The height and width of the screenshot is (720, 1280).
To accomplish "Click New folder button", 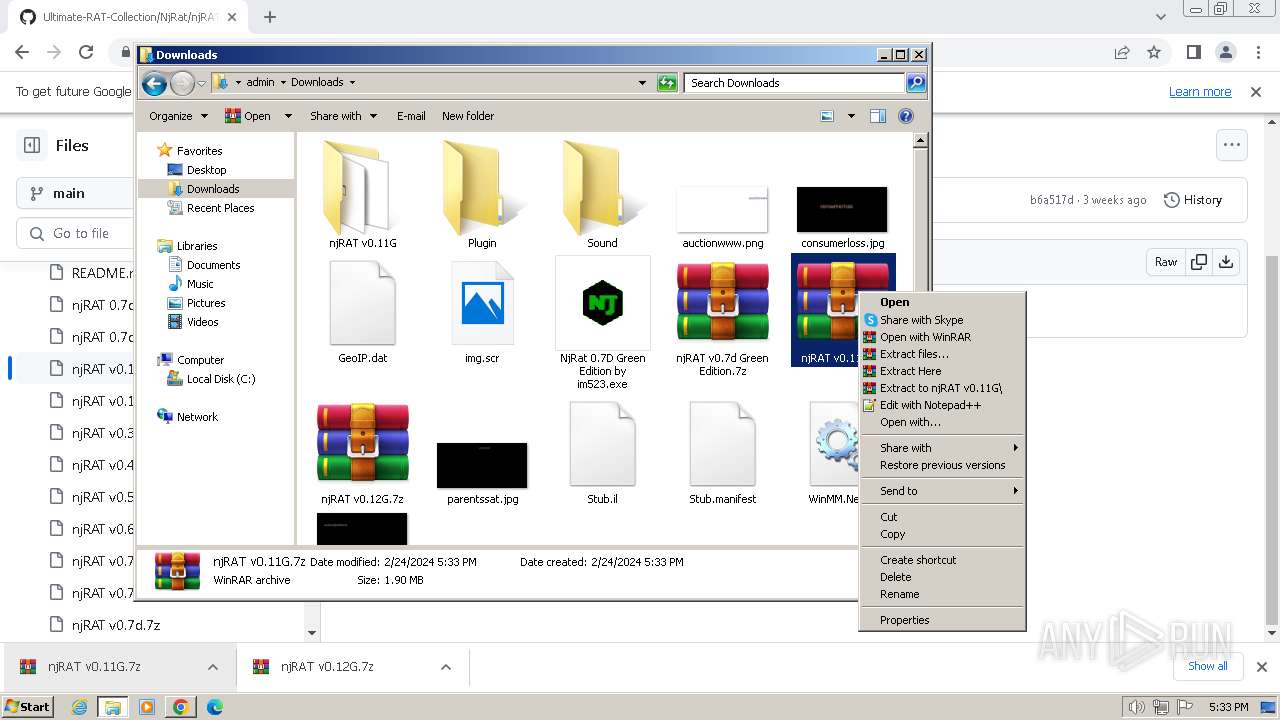I will (468, 116).
